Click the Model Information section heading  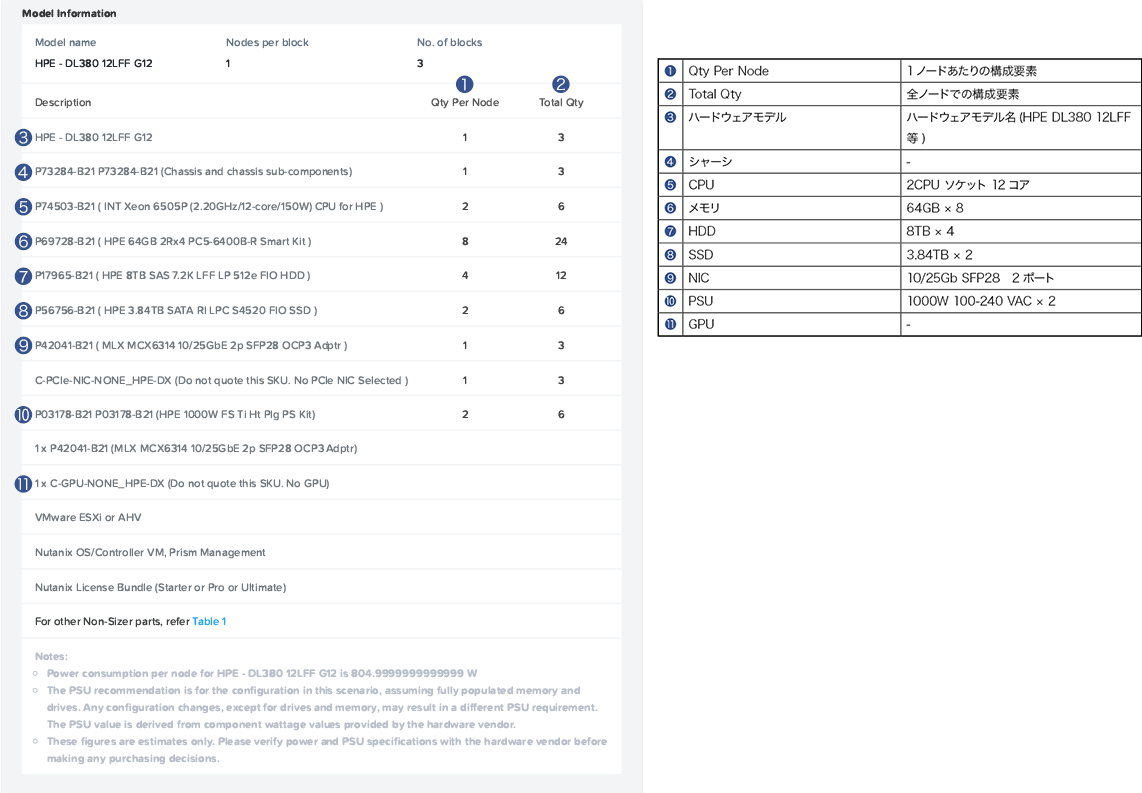tap(69, 14)
